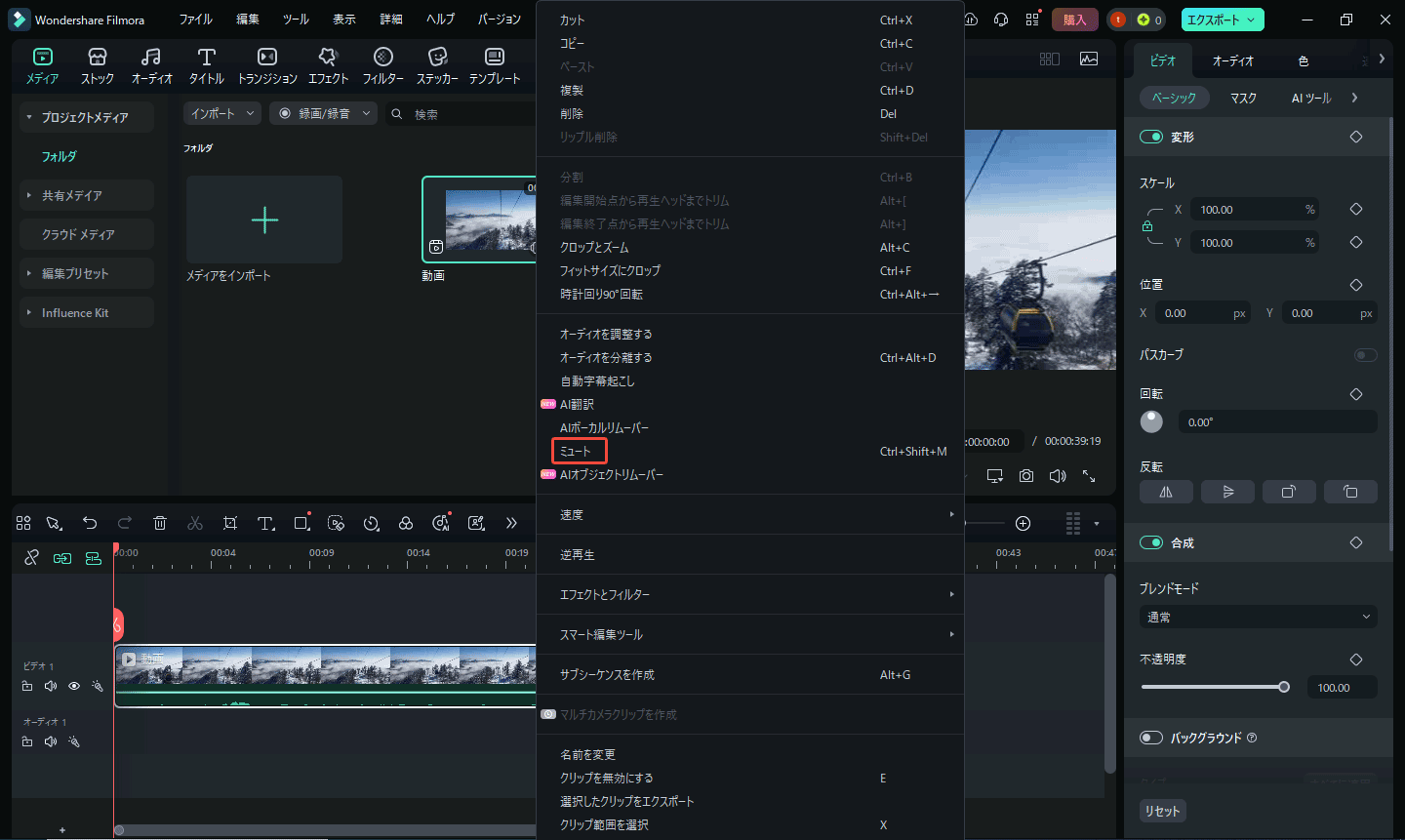Click the scale aspect lock icon

pos(1147,226)
